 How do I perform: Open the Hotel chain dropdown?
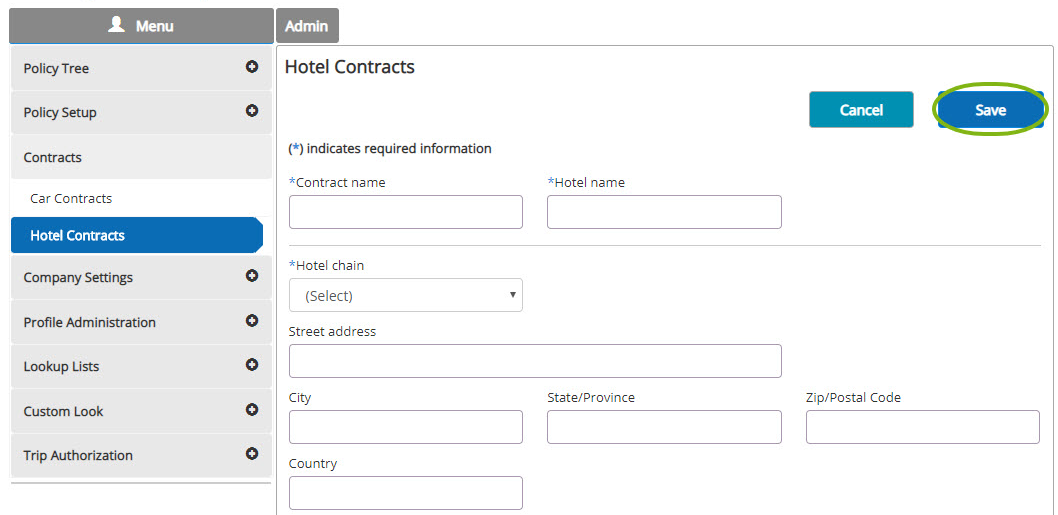pyautogui.click(x=406, y=295)
